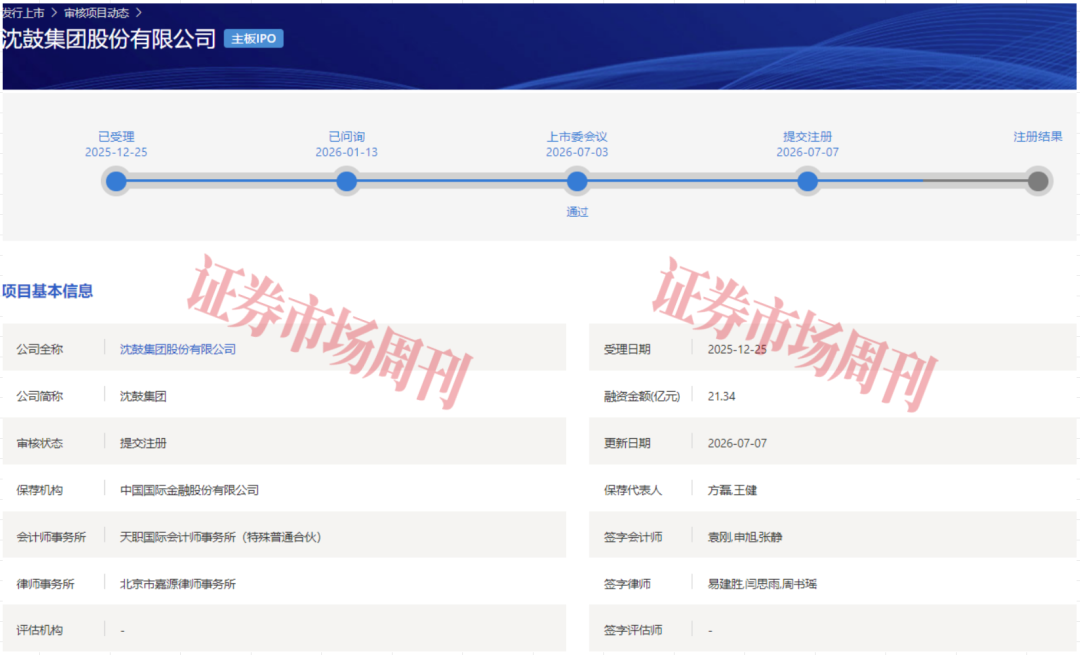Click the 中国国际金融股份有限公司 value
Screen dimensions: 1080x655
[189, 490]
